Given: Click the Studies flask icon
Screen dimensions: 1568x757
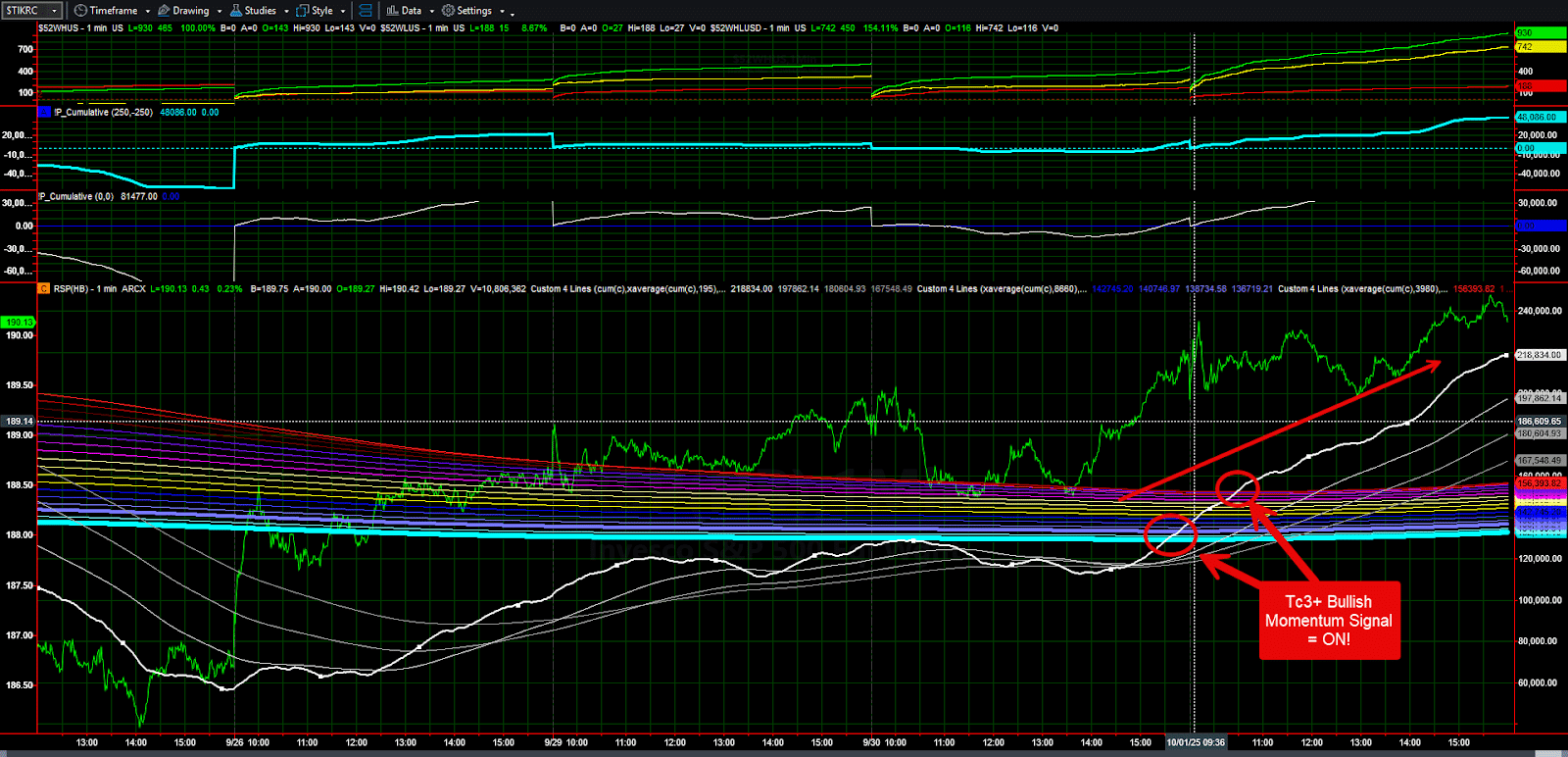Looking at the screenshot, I should pos(236,11).
